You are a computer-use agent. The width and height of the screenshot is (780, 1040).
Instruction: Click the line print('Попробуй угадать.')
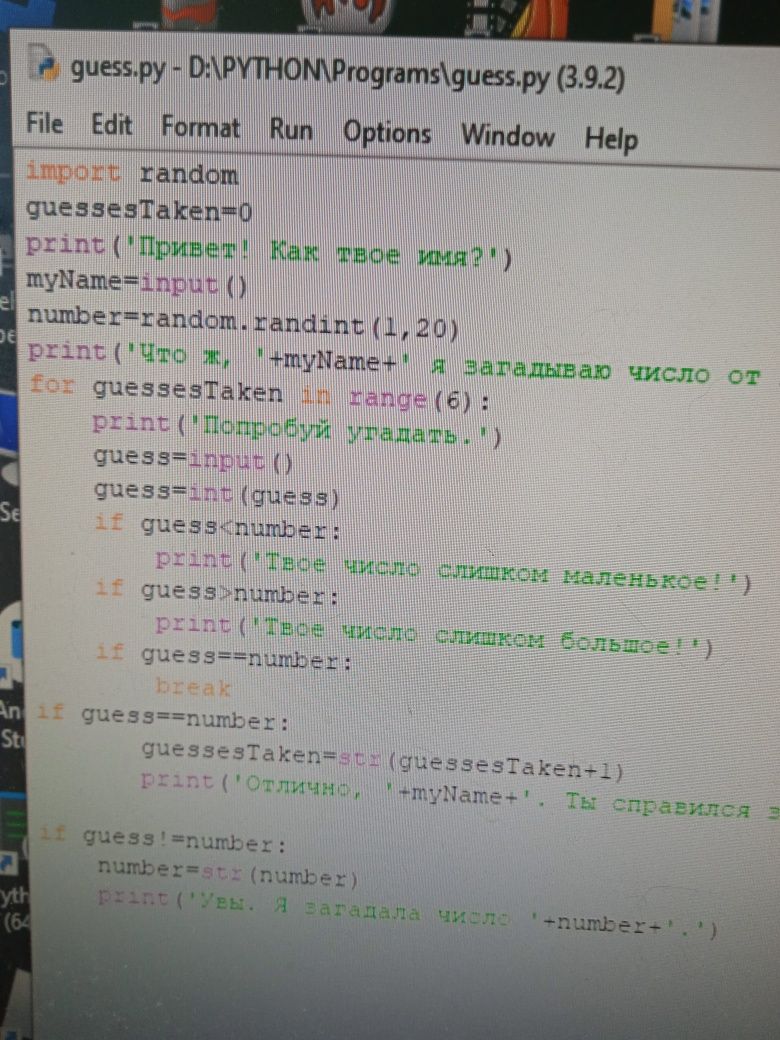coord(296,429)
